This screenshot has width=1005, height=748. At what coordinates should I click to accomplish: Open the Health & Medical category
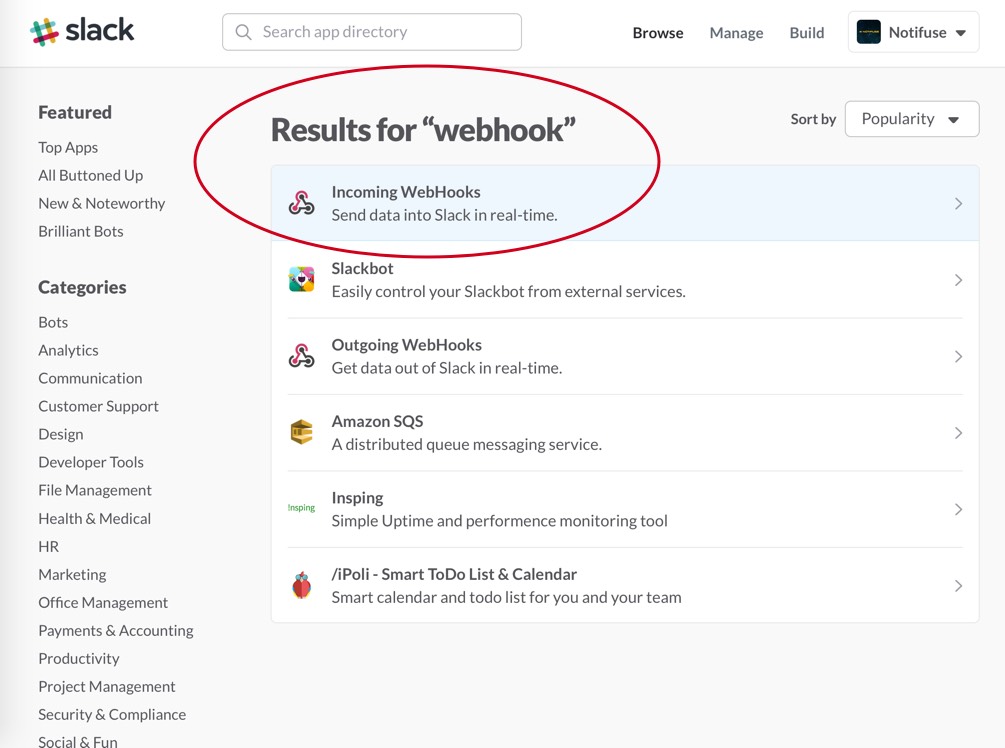(94, 519)
